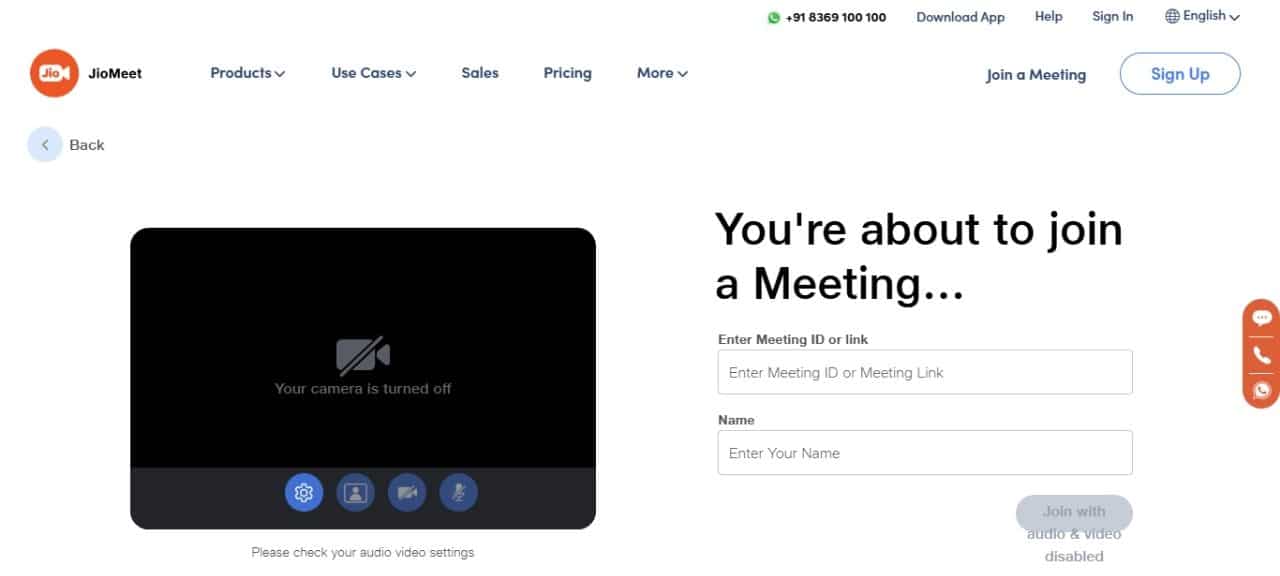Change language using English selector
1280x576 pixels.
pos(1202,16)
